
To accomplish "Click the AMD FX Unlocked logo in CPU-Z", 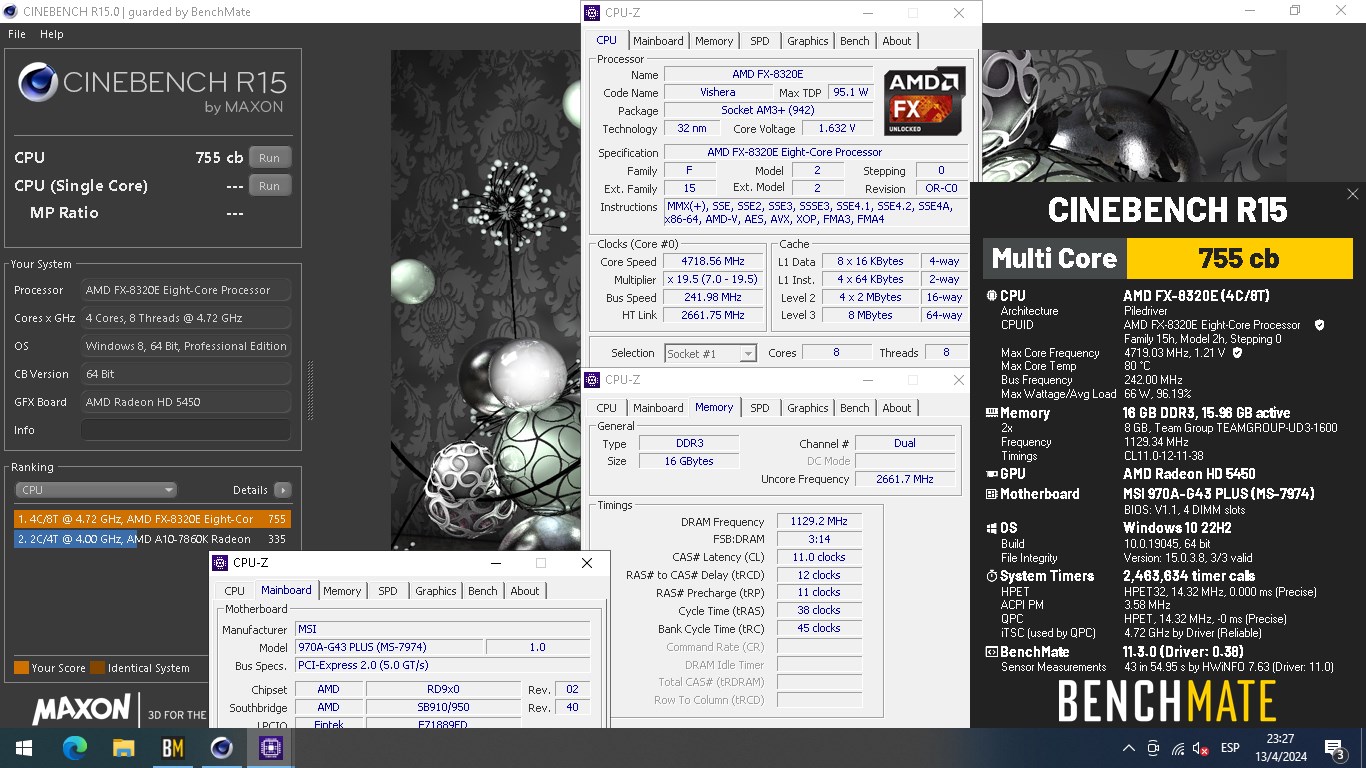I will point(925,101).
